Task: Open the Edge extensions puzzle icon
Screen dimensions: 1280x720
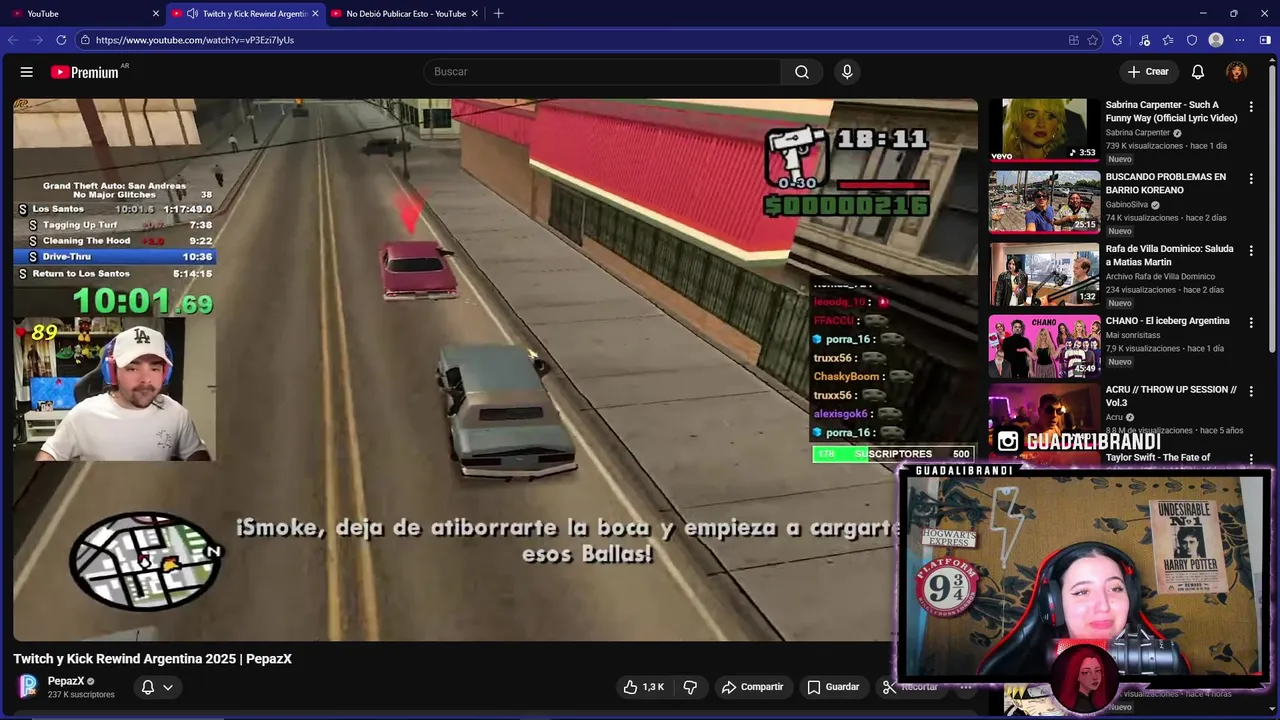Action: point(1117,40)
